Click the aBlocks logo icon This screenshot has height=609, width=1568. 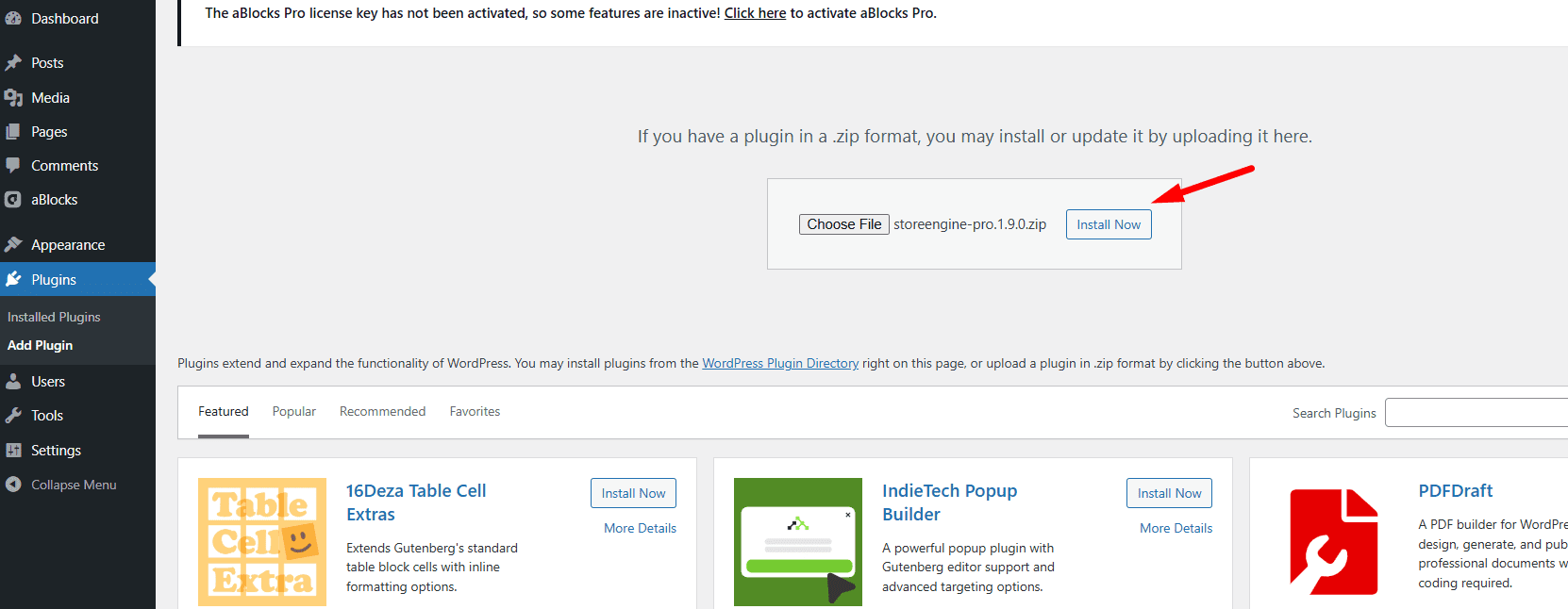click(x=13, y=200)
